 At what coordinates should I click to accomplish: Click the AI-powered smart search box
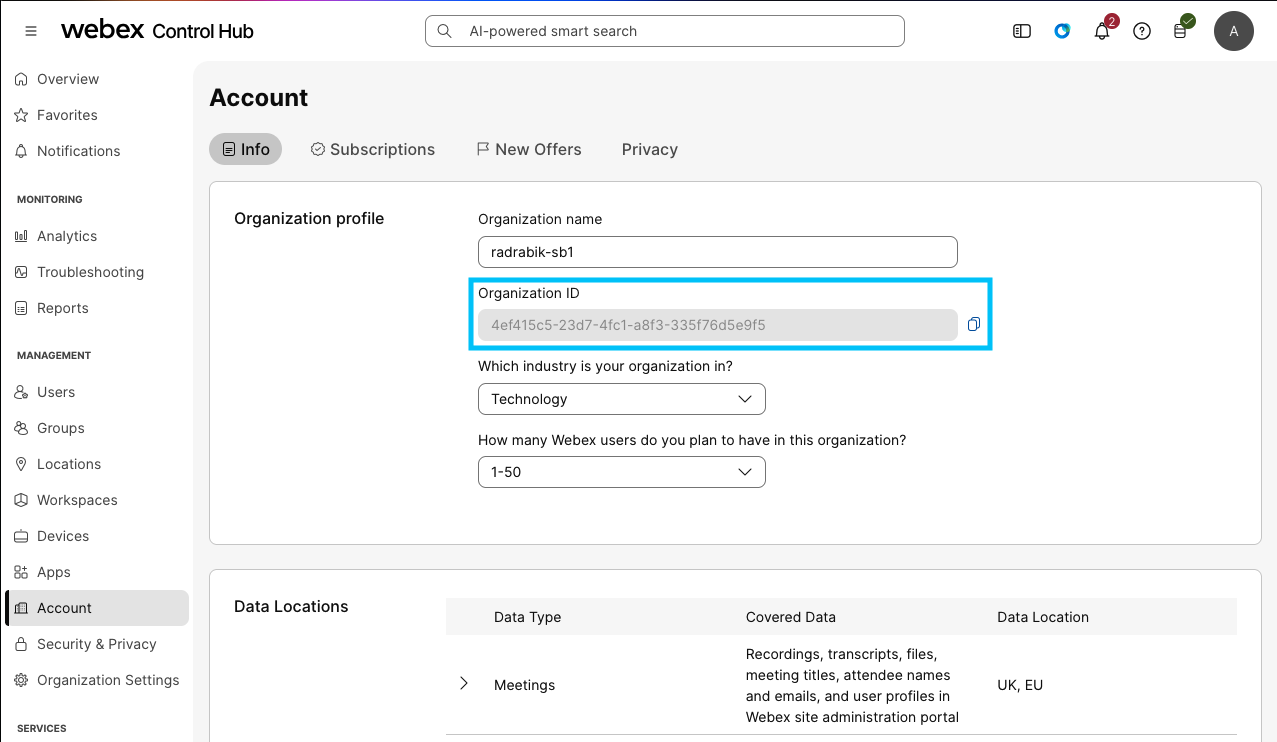(x=665, y=31)
